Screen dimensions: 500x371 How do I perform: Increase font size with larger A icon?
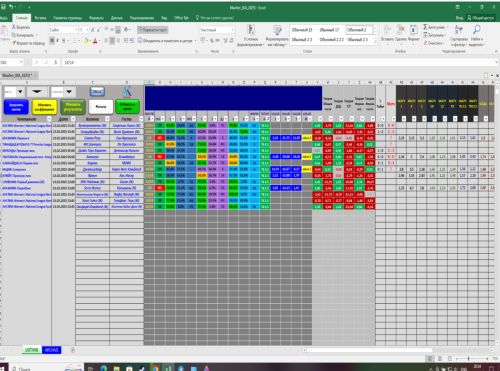point(93,30)
